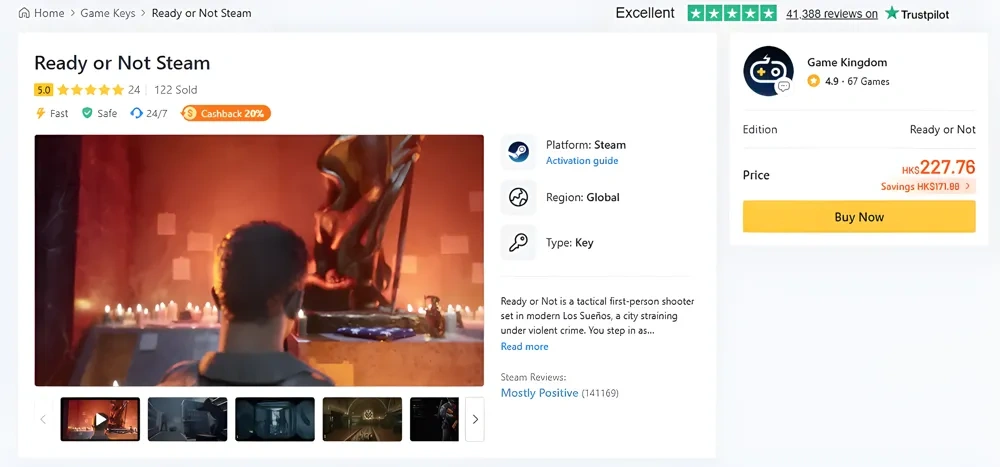Viewport: 1000px width, 467px height.
Task: Open 41,388 reviews on Trustpilot link
Action: 832,14
